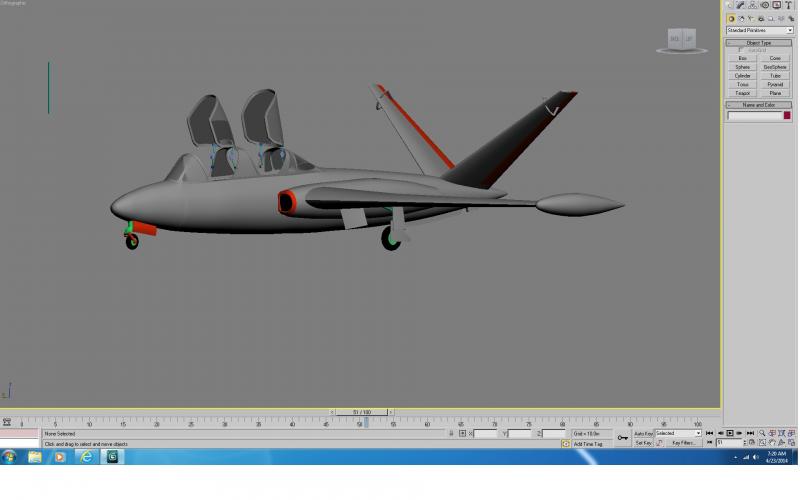Open the Hierarchy command panel tab
Image resolution: width=800 pixels, height=500 pixels.
click(753, 5)
